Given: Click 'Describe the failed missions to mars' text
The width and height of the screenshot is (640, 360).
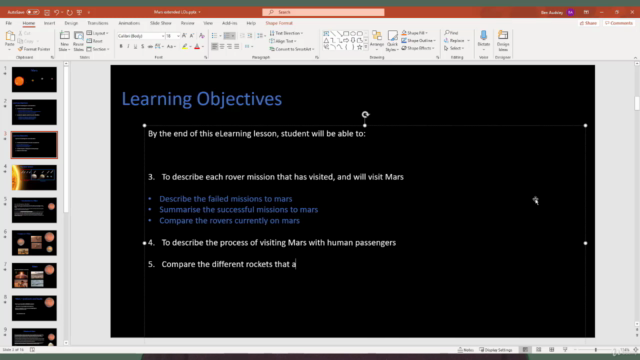Looking at the screenshot, I should point(226,199).
